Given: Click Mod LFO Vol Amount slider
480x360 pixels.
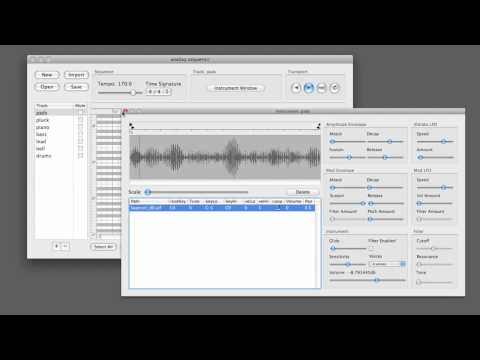Looking at the screenshot, I should tap(435, 203).
